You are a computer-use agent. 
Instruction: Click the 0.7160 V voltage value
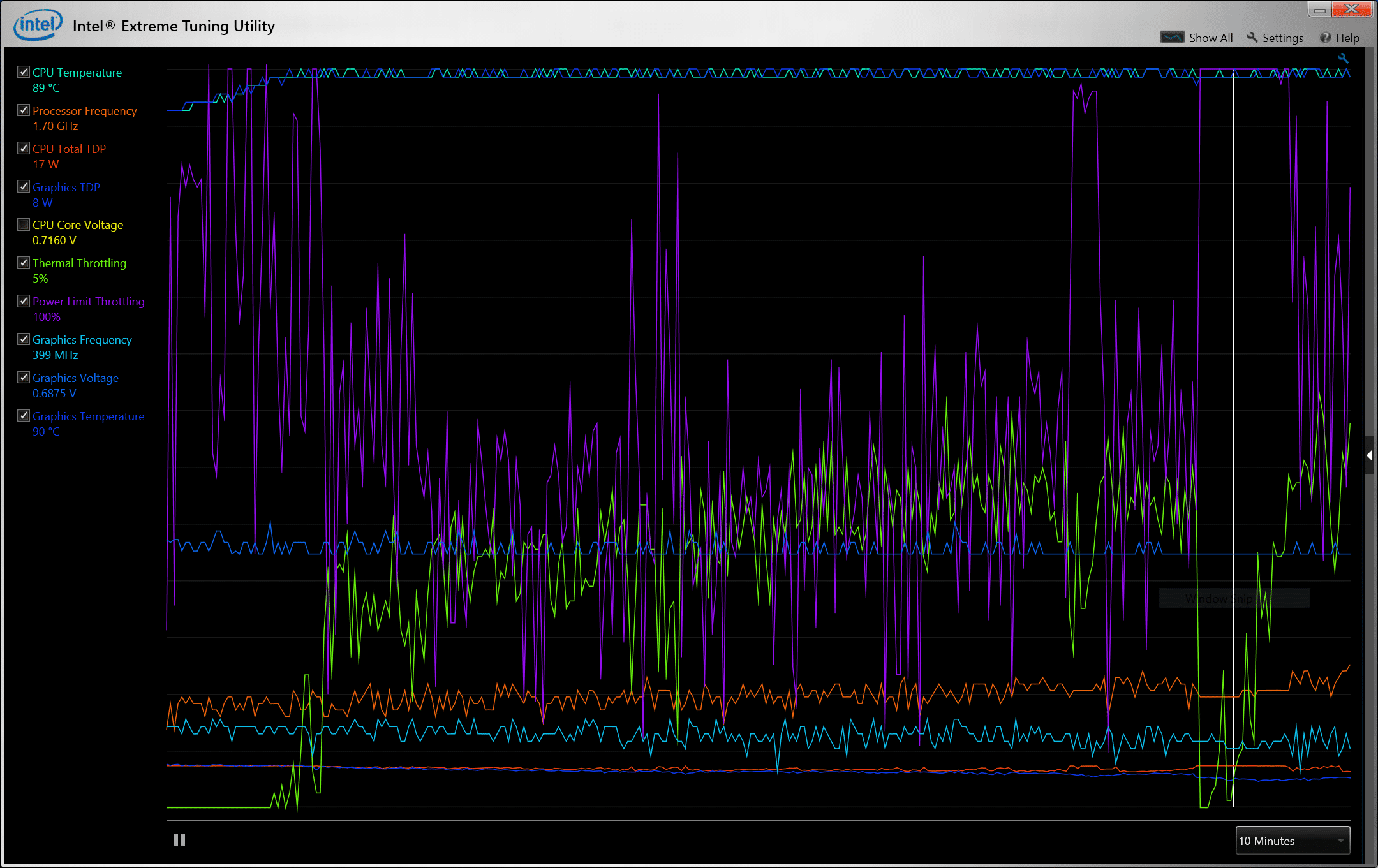pyautogui.click(x=54, y=240)
